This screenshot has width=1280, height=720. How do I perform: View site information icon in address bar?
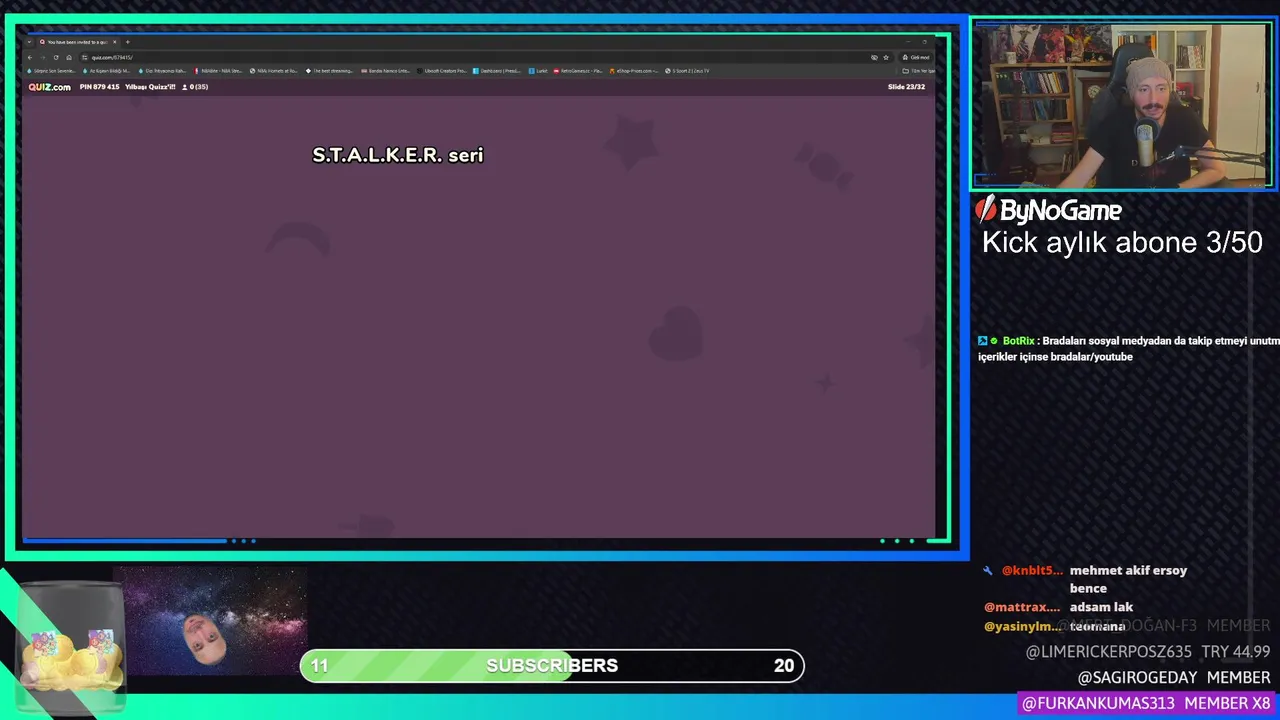tap(84, 57)
